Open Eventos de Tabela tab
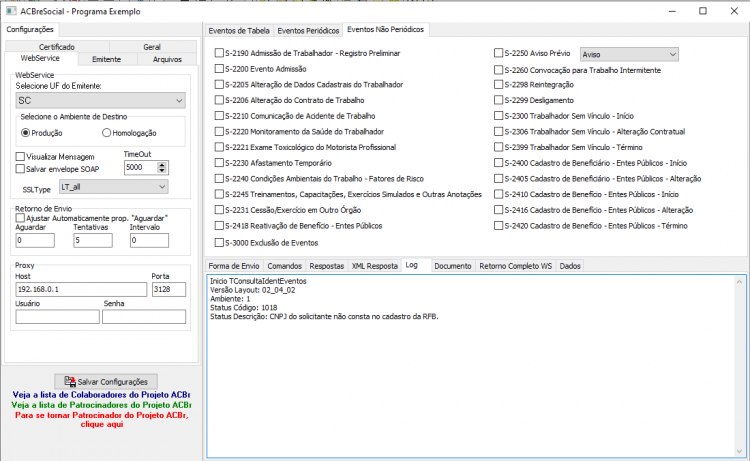Image resolution: width=750 pixels, height=461 pixels. [x=239, y=31]
